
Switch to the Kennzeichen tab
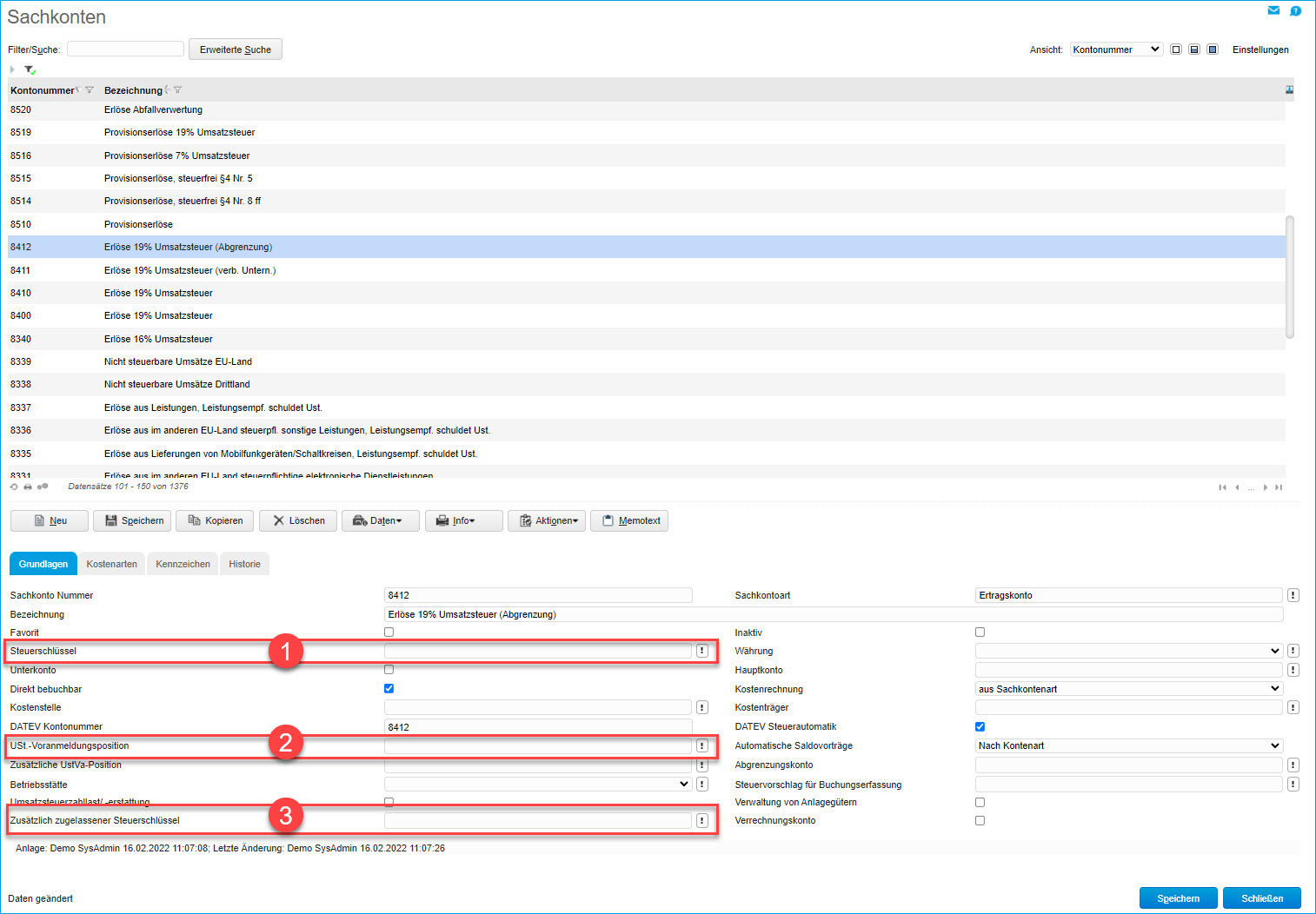click(x=183, y=564)
